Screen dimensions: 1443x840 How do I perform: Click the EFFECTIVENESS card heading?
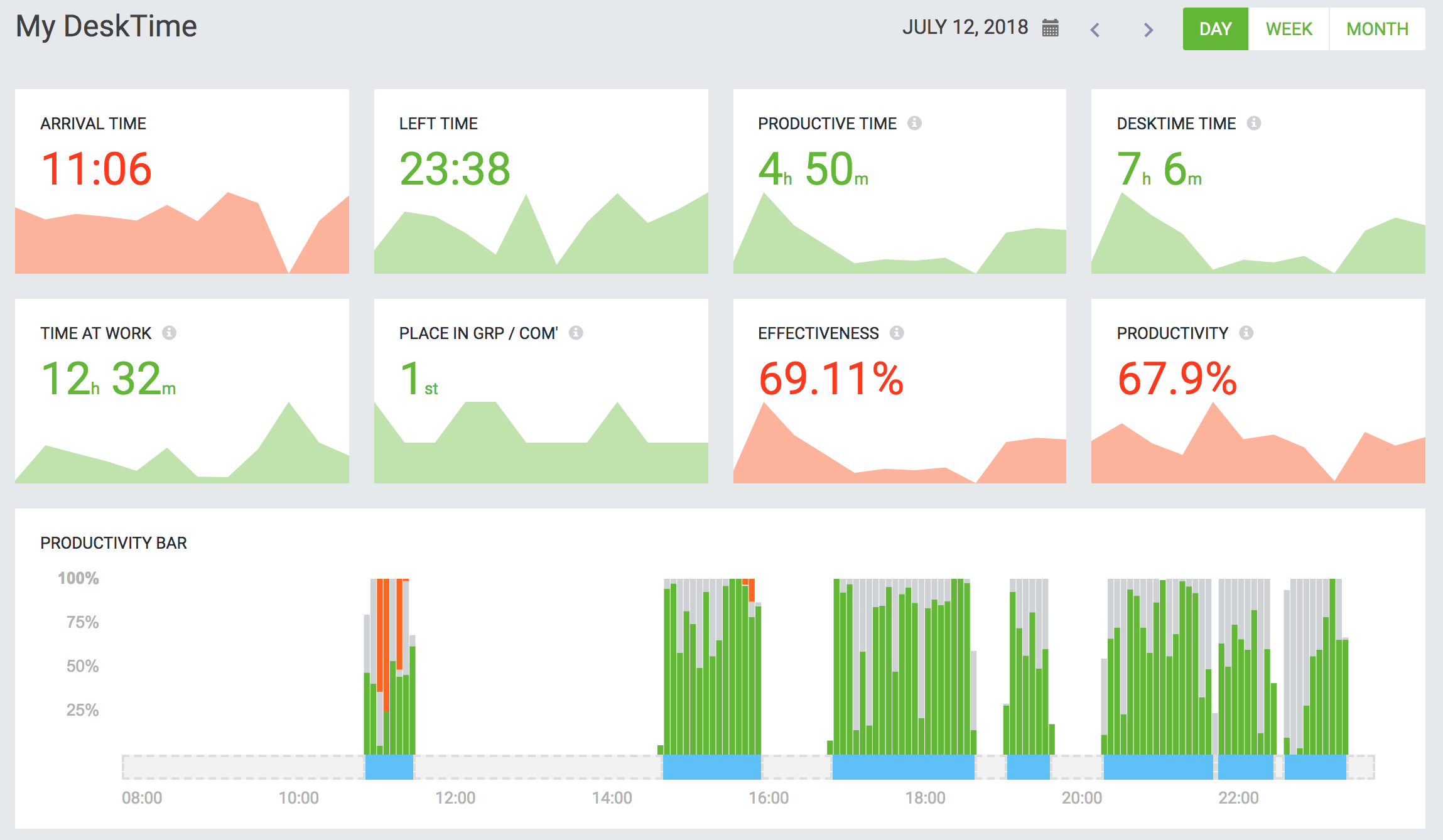pyautogui.click(x=818, y=333)
